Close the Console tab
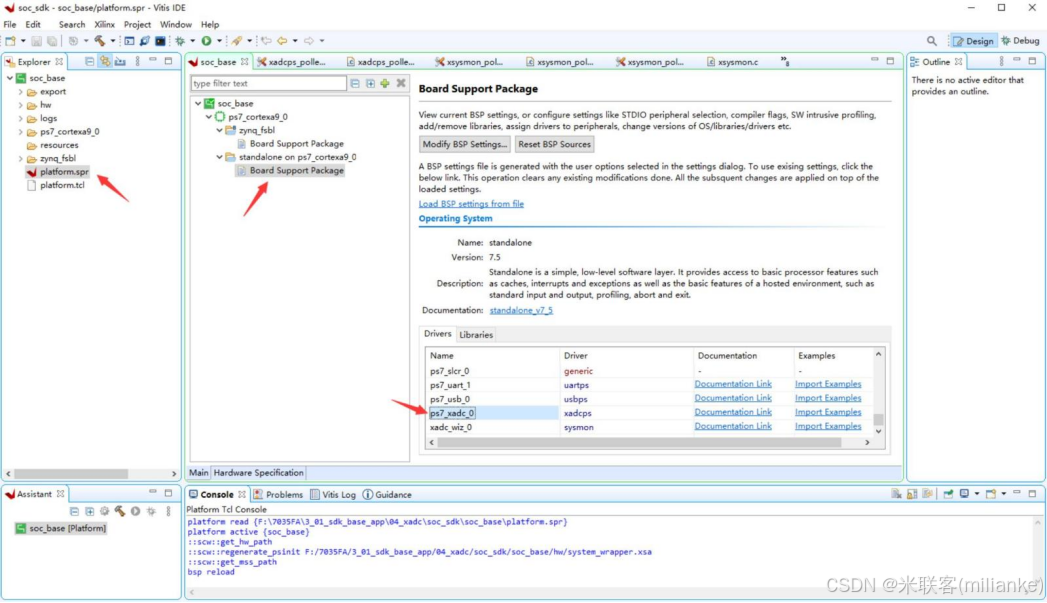Screen dimensions: 1047x603 coord(242,495)
